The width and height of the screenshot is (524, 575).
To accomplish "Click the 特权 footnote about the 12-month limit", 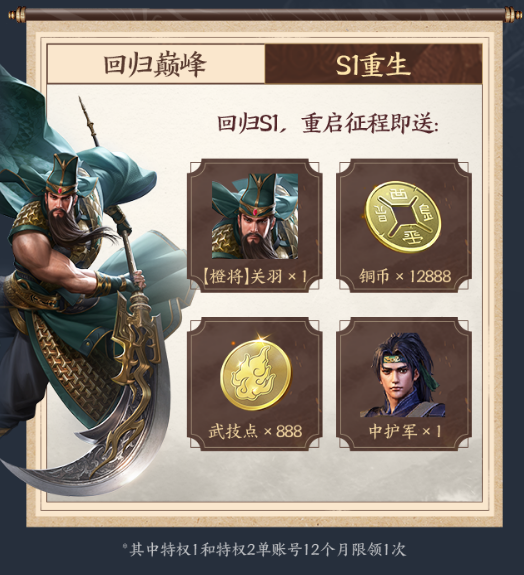I will 264,549.
